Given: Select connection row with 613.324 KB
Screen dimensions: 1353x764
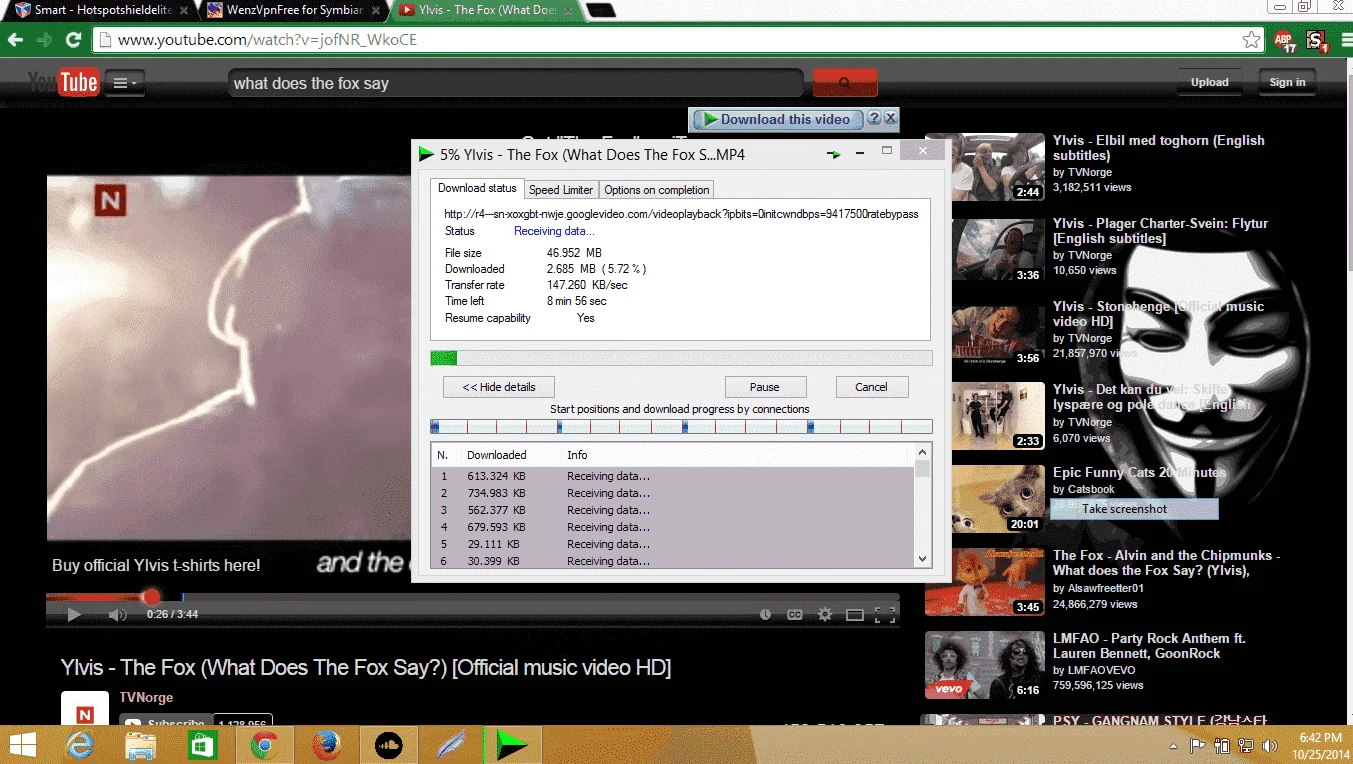Looking at the screenshot, I should [673, 476].
